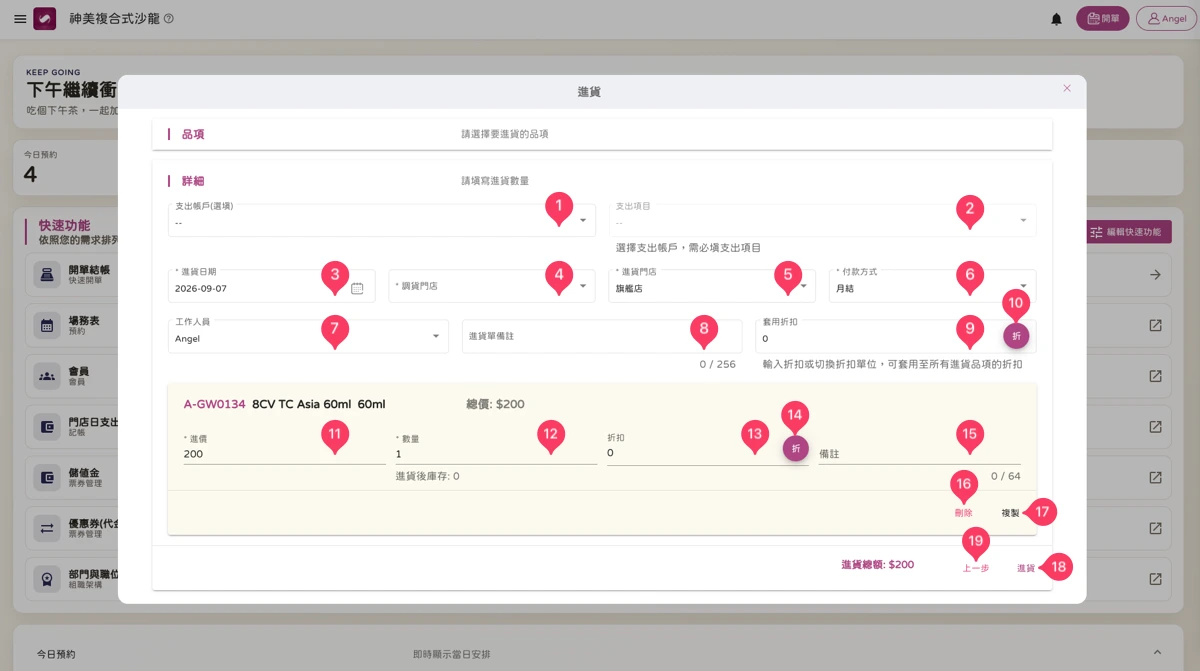Open external link icon on 優惠券 row
The image size is (1200, 671).
coord(1155,528)
